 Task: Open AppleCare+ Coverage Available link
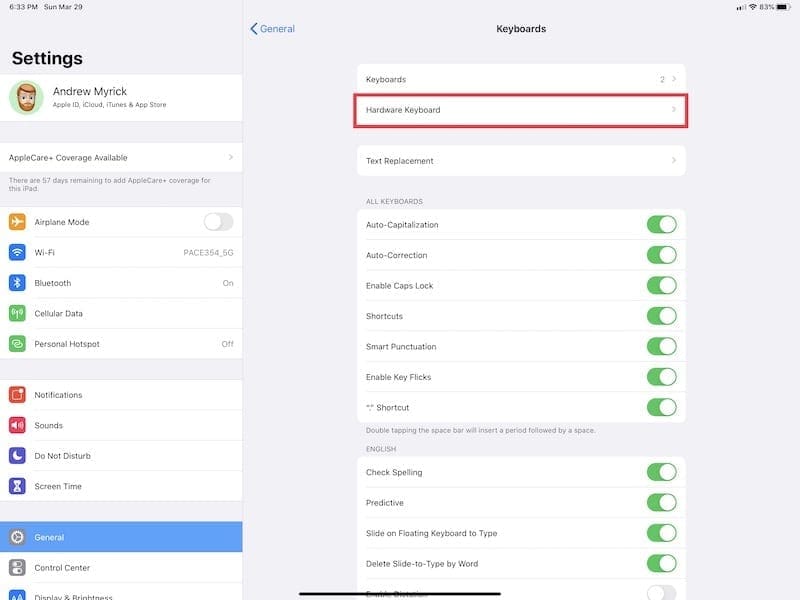121,158
